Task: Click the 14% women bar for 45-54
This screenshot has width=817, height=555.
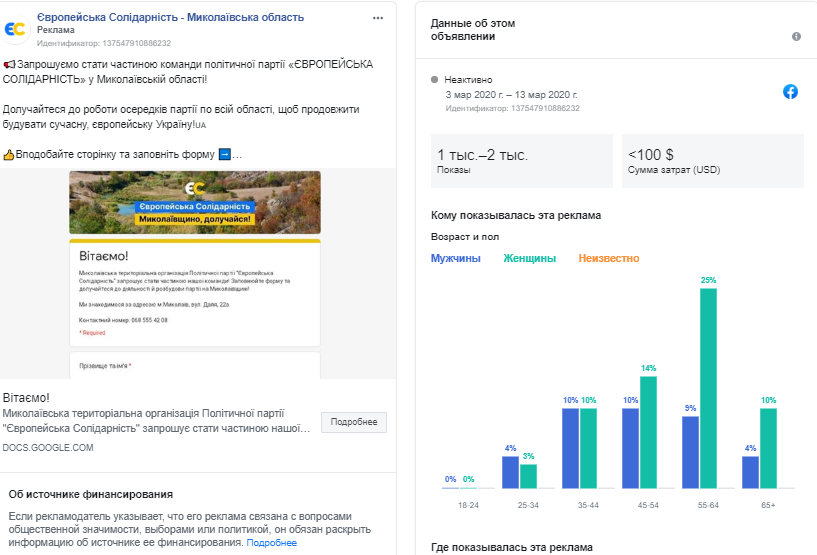Action: point(648,432)
